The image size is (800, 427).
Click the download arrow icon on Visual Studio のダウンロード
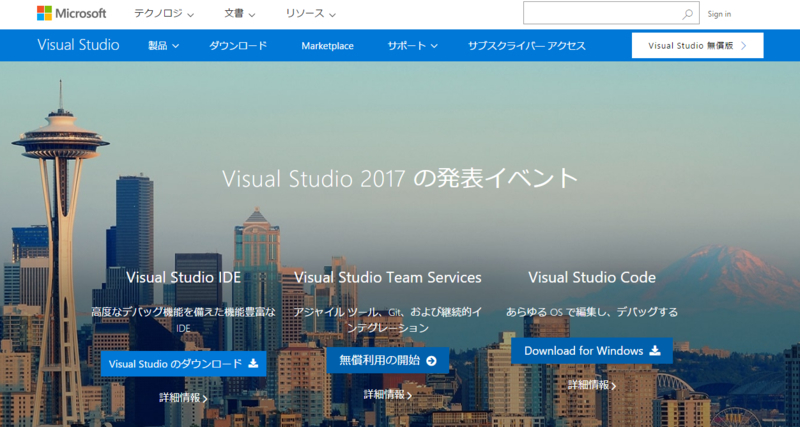(253, 364)
